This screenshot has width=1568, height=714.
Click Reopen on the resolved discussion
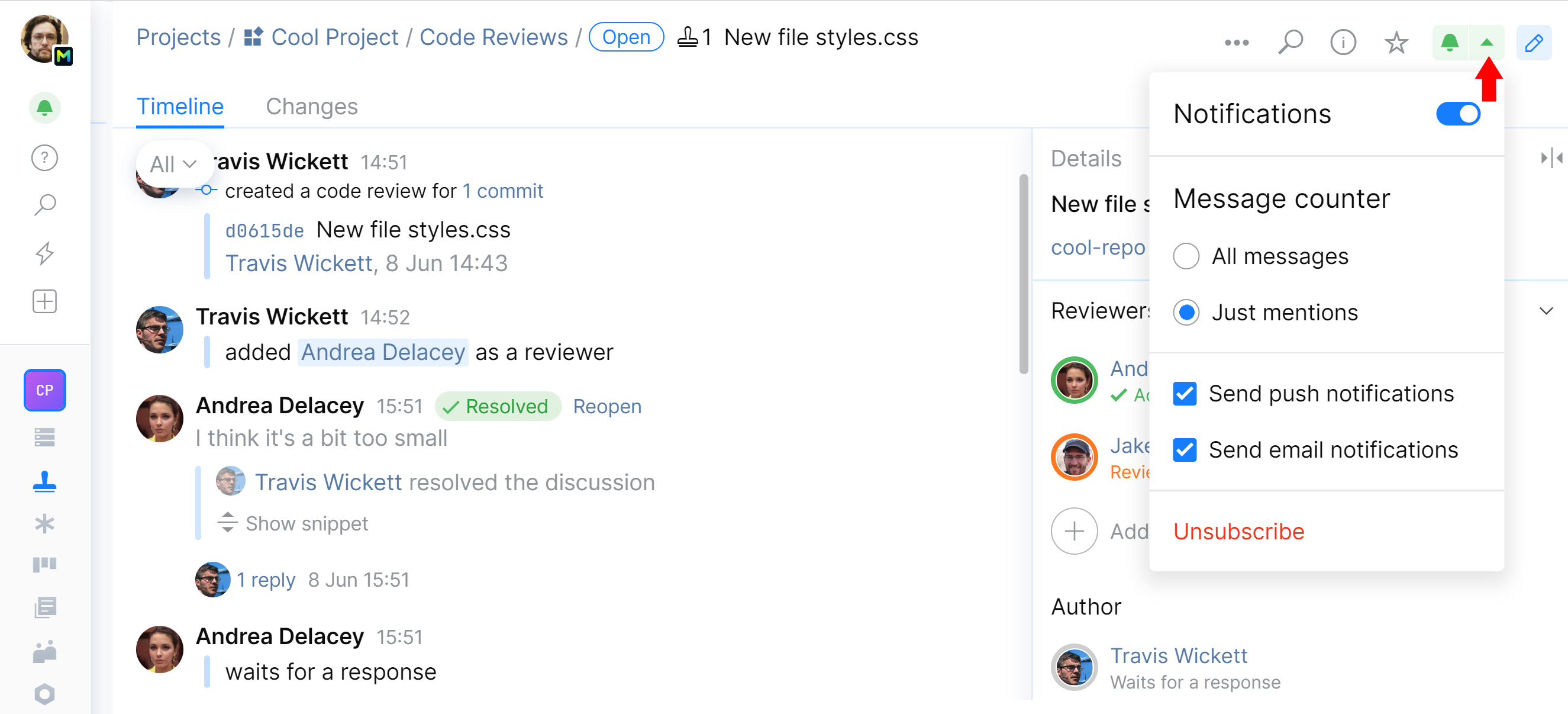coord(607,406)
